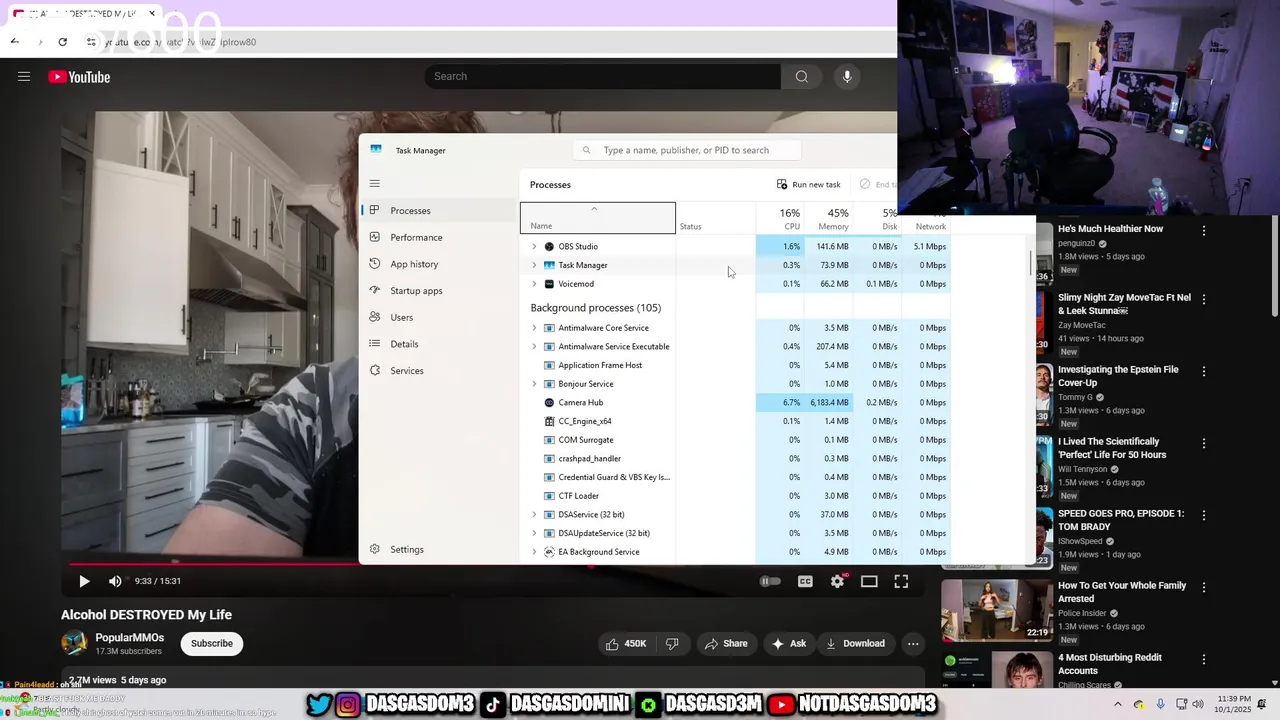Open the PopularMMOs channel avatar
The height and width of the screenshot is (720, 1280).
[x=74, y=644]
